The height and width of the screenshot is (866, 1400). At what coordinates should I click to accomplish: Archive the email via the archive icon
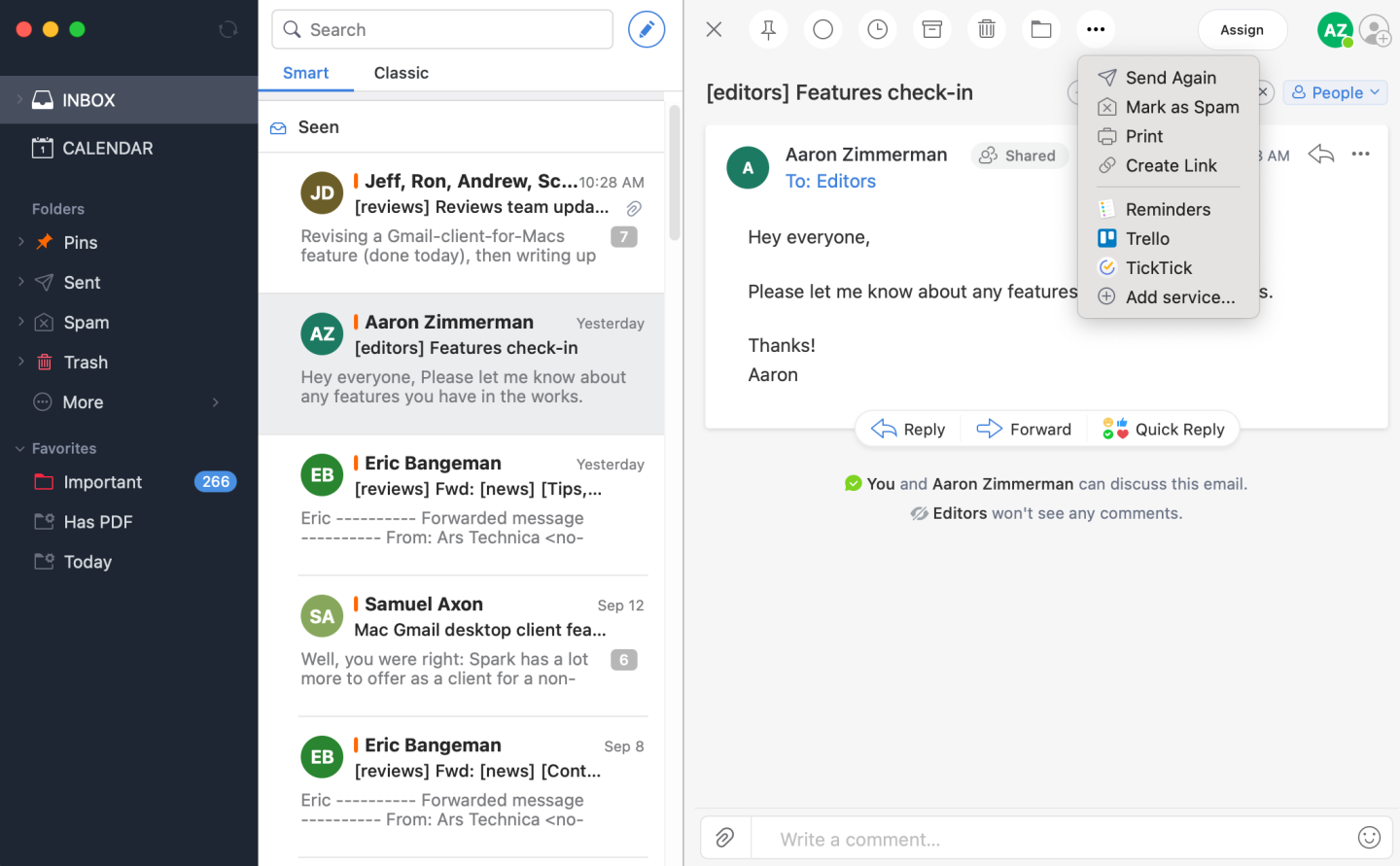pos(931,29)
